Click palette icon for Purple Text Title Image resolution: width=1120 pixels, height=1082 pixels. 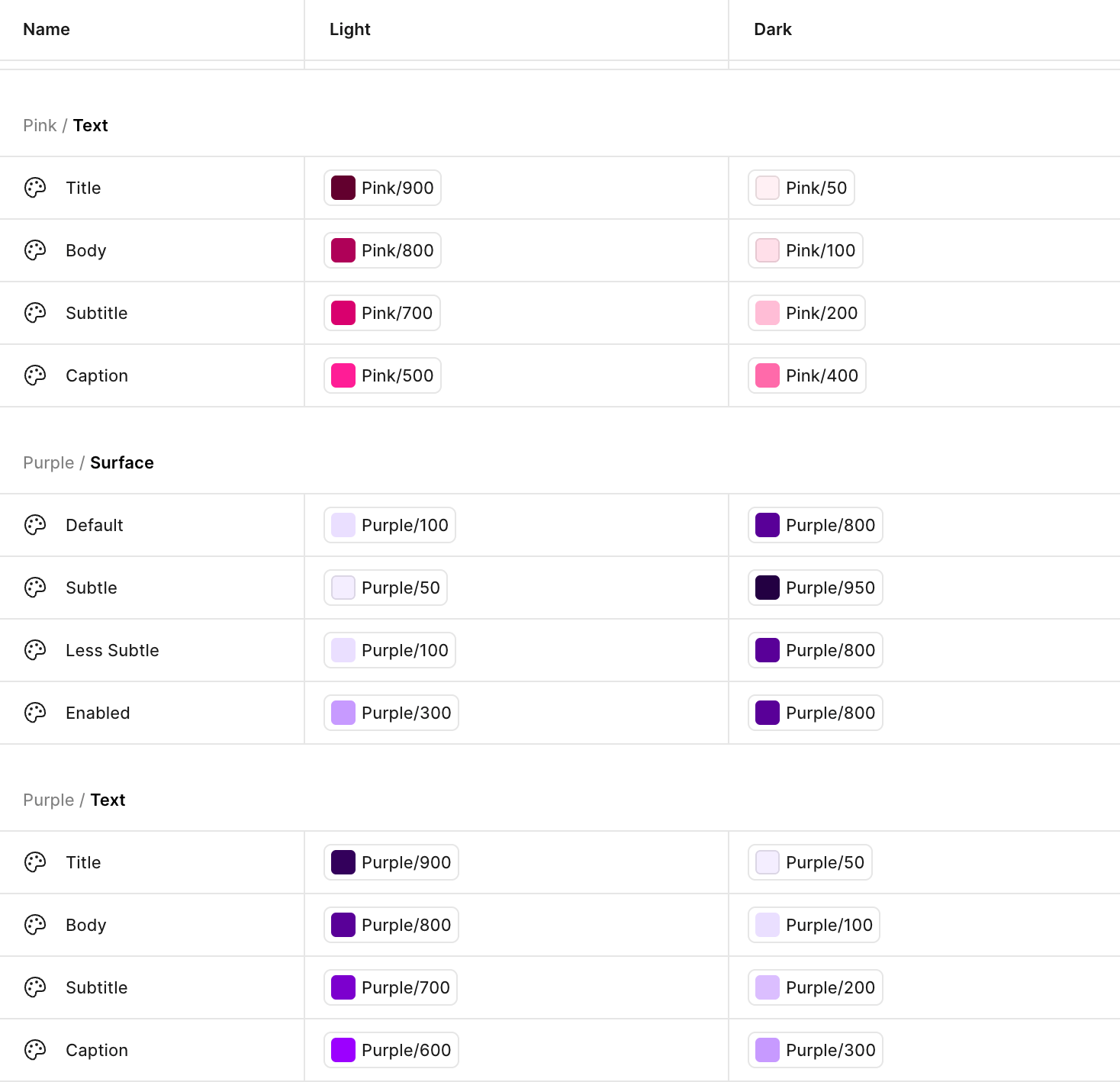pyautogui.click(x=35, y=862)
